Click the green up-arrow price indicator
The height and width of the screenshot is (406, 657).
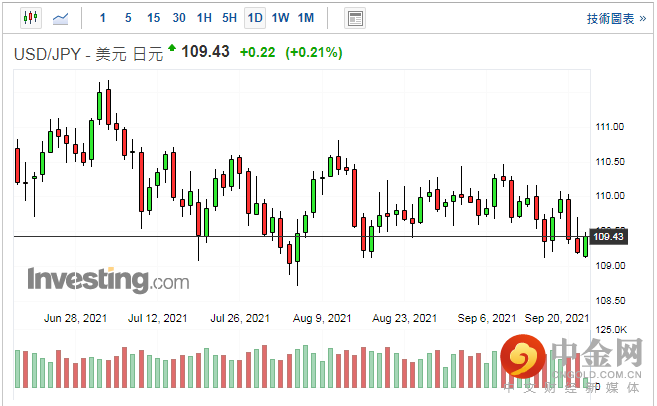coord(172,48)
